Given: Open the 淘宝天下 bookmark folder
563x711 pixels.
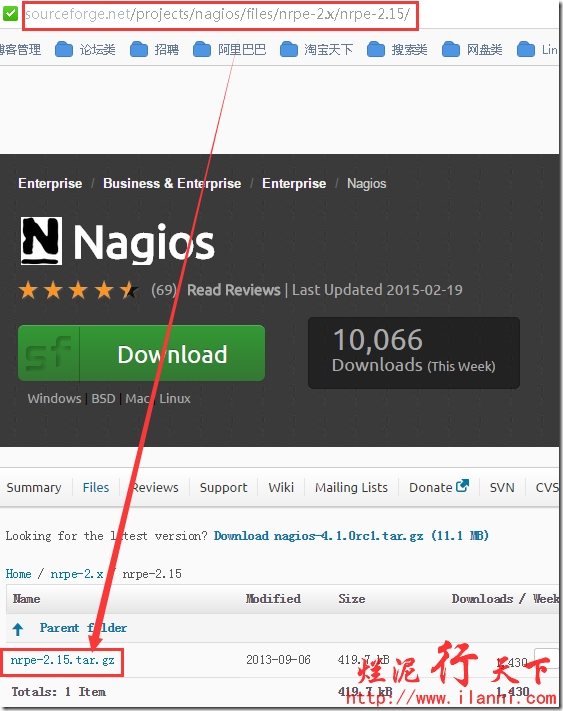Looking at the screenshot, I should point(316,49).
